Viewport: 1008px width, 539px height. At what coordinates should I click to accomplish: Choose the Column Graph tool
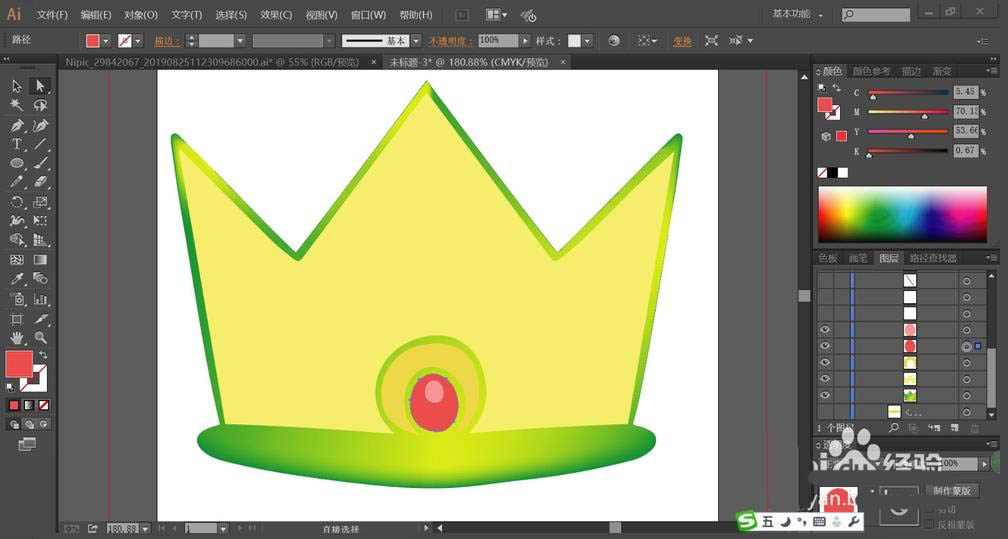pyautogui.click(x=40, y=299)
